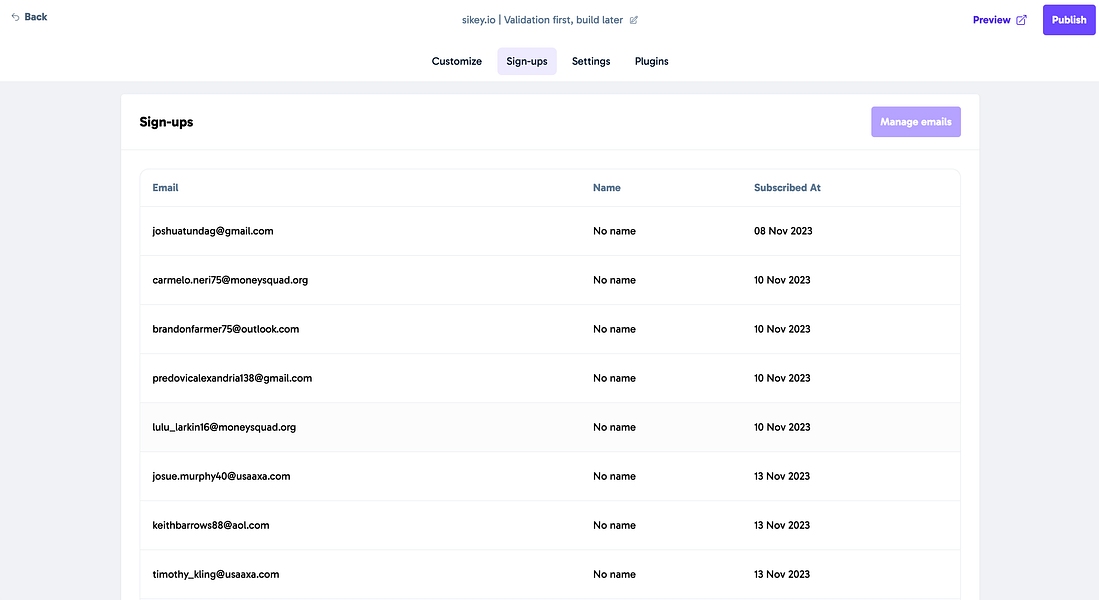
Task: Click the external link icon next to Preview
Action: pyautogui.click(x=1021, y=20)
